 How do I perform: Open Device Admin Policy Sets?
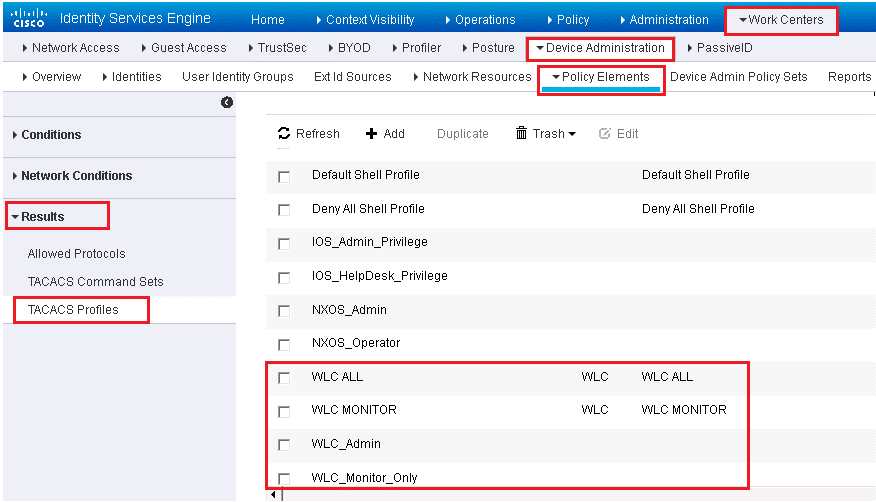(739, 77)
